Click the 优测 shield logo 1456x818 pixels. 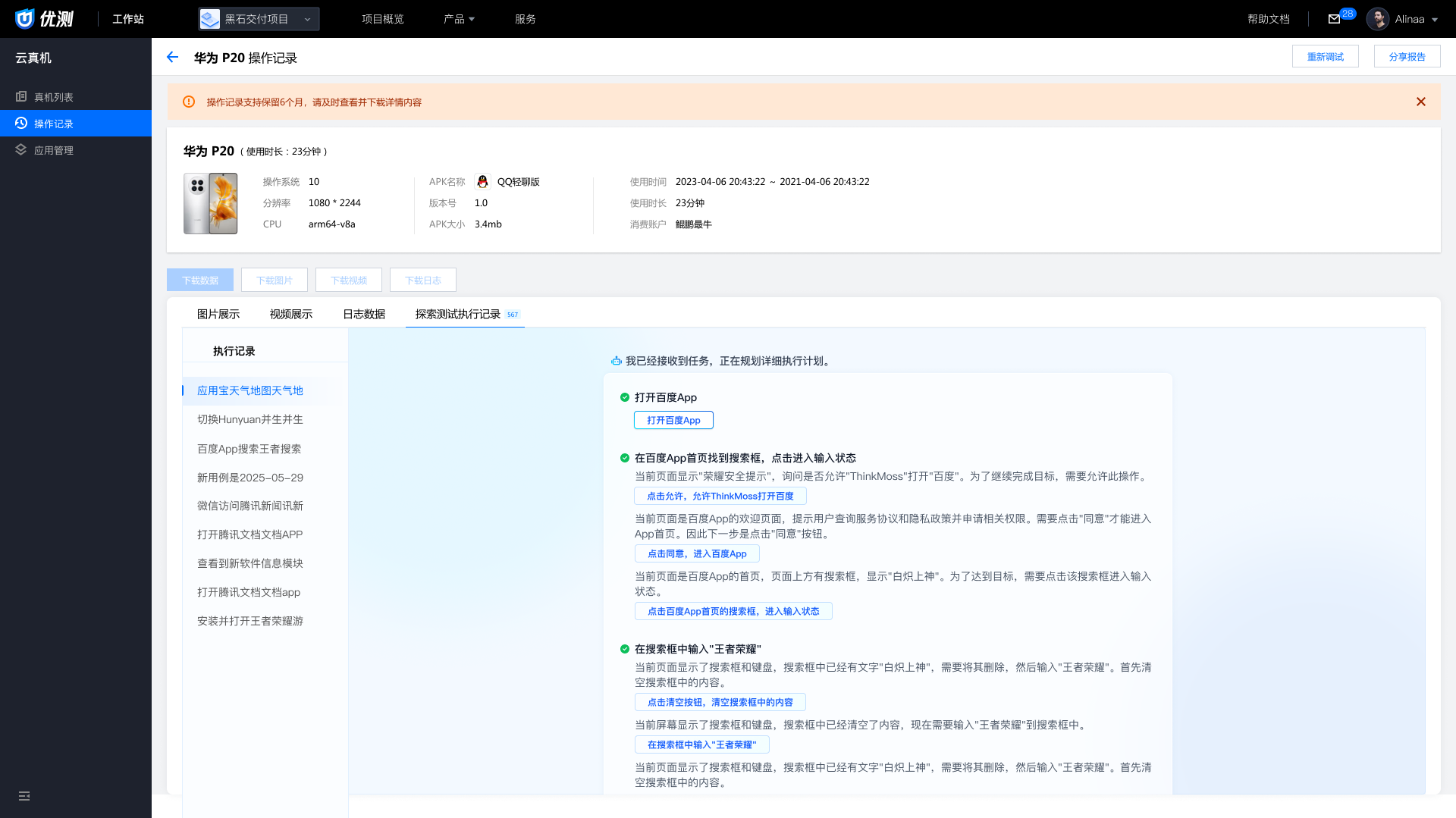point(25,19)
